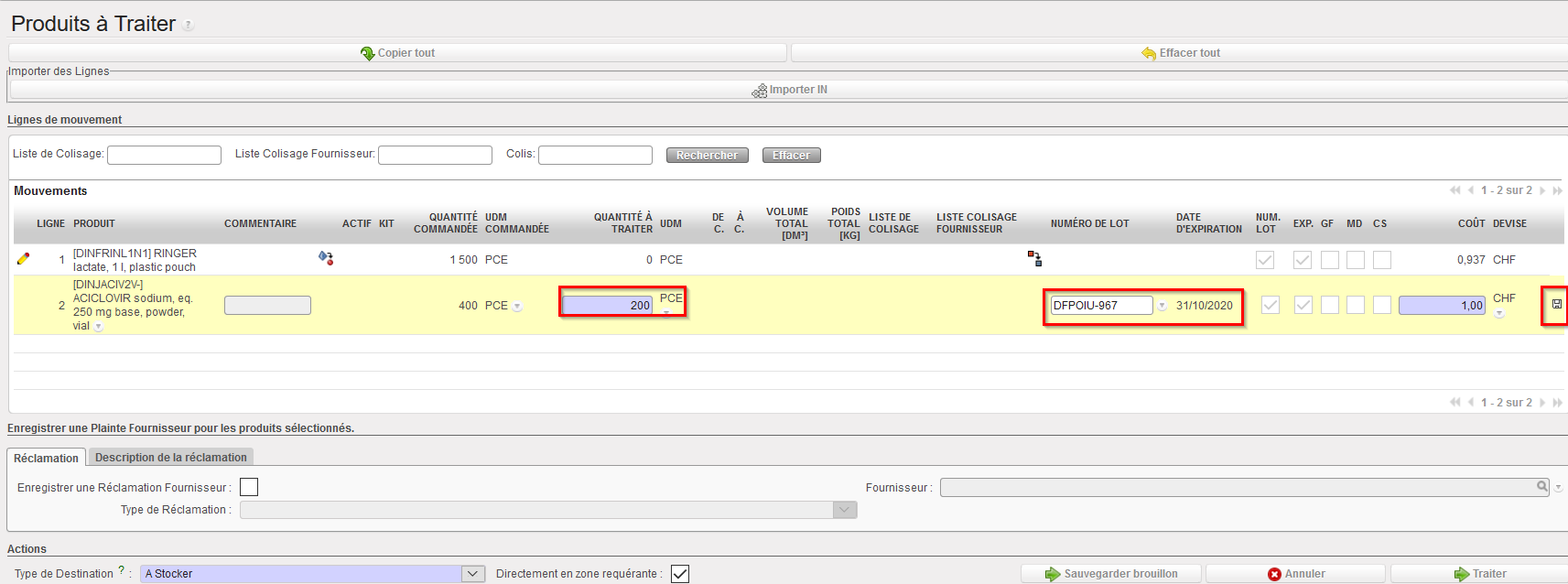1568x584 pixels.
Task: Expand the Type de Réclamation dropdown
Action: pyautogui.click(x=845, y=510)
